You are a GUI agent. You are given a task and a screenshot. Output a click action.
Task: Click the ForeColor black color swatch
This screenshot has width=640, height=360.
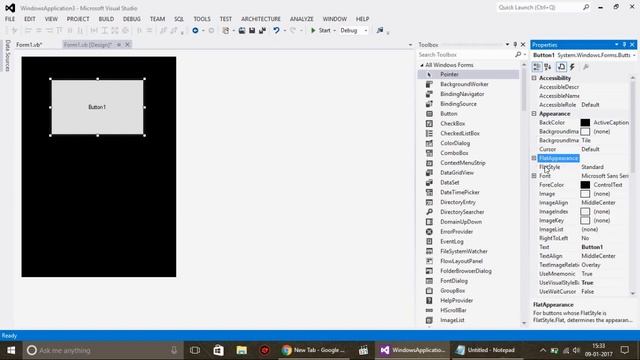(585, 185)
